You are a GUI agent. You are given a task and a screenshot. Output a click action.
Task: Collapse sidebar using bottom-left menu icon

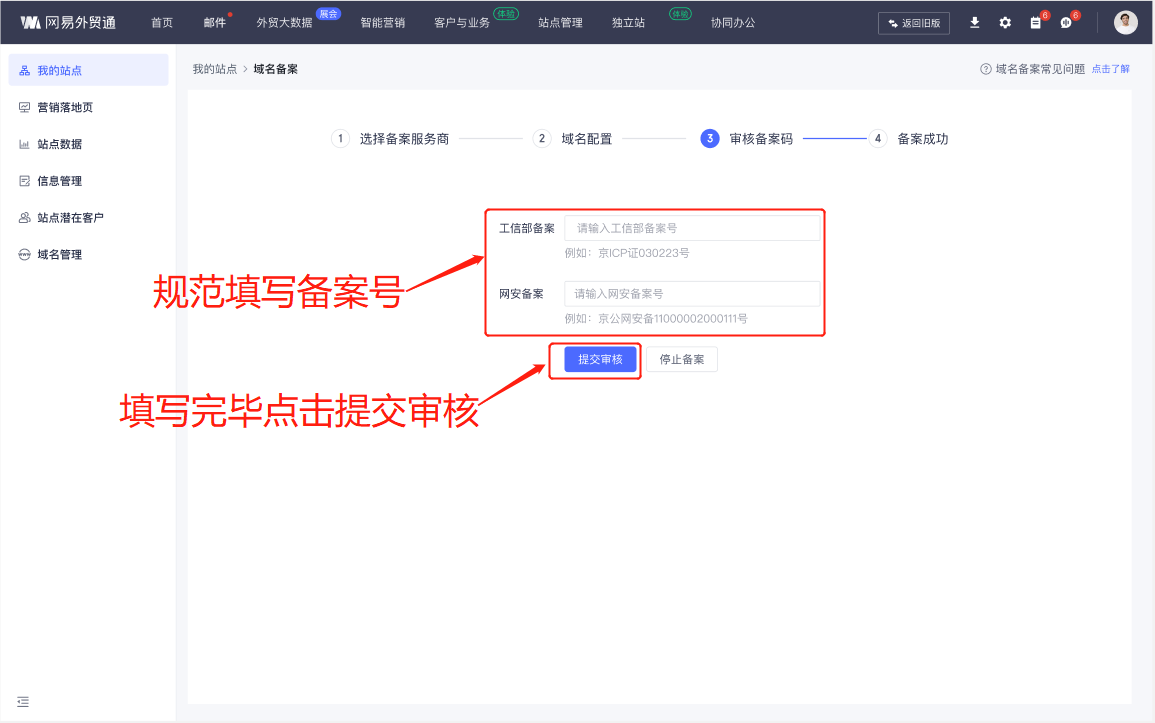23,702
